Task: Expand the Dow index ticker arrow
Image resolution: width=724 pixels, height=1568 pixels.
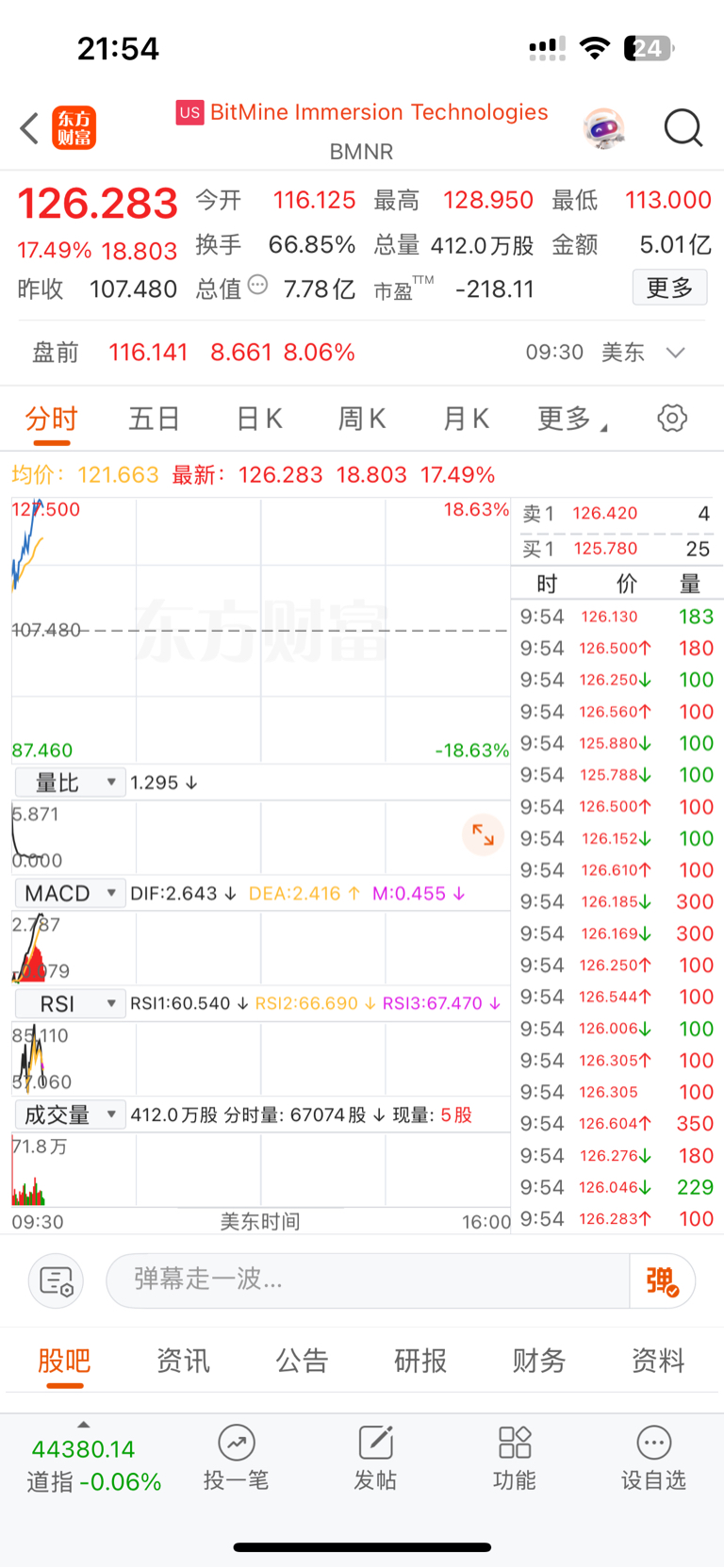Action: 83,1424
